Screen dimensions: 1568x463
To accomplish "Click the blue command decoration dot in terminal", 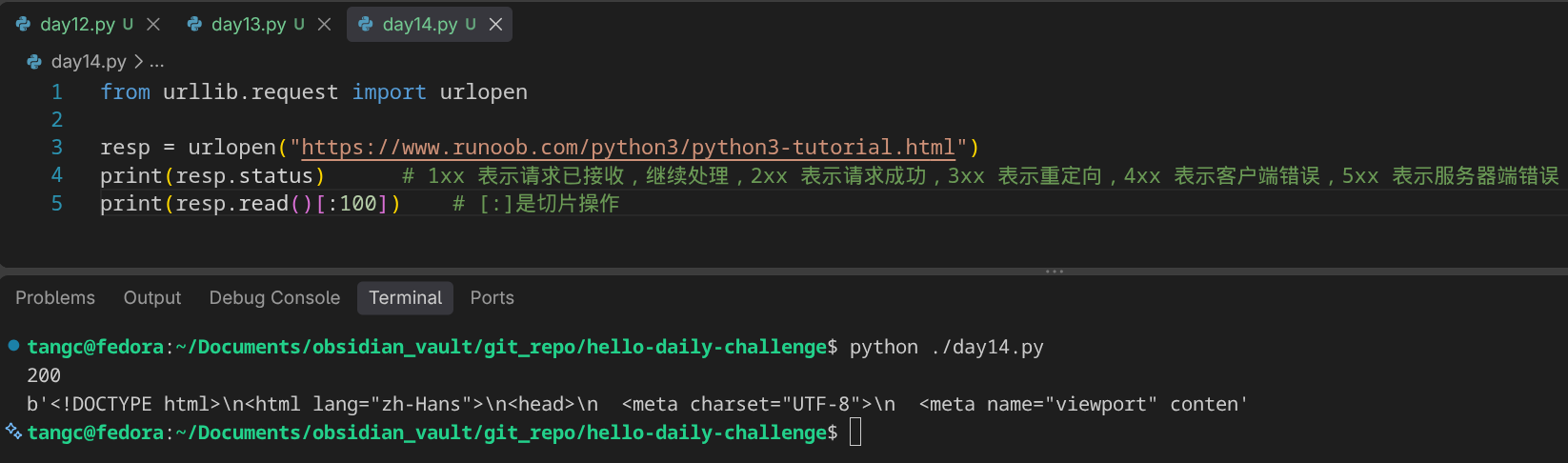I will [x=13, y=345].
